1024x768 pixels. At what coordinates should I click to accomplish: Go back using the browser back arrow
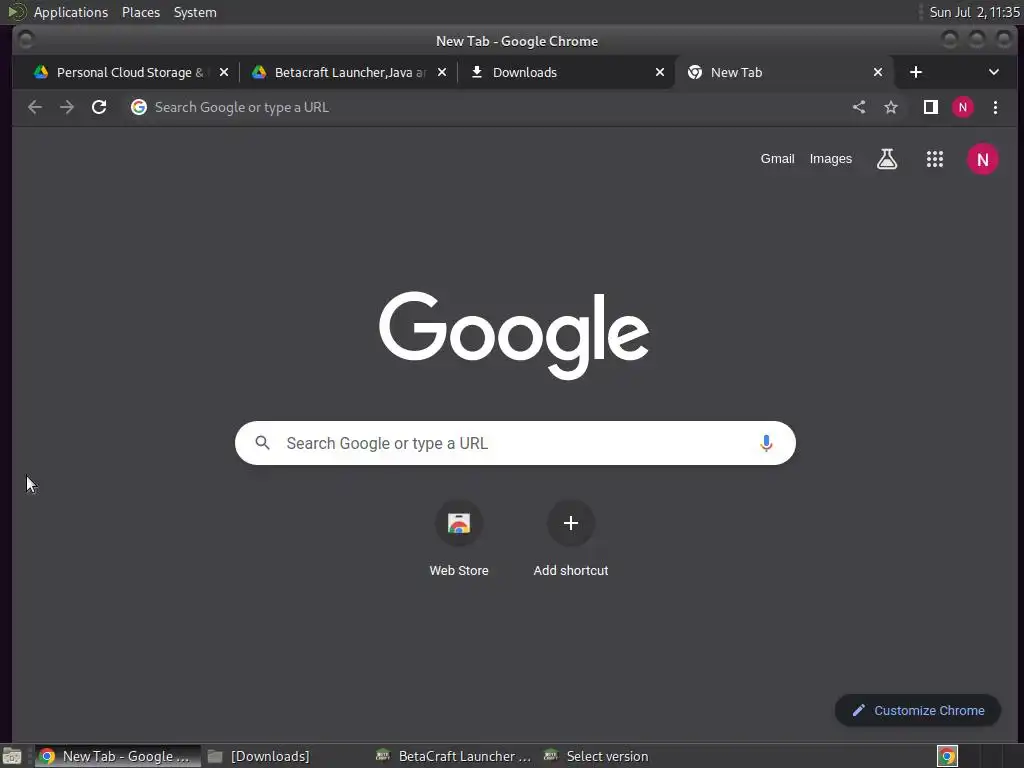tap(35, 107)
